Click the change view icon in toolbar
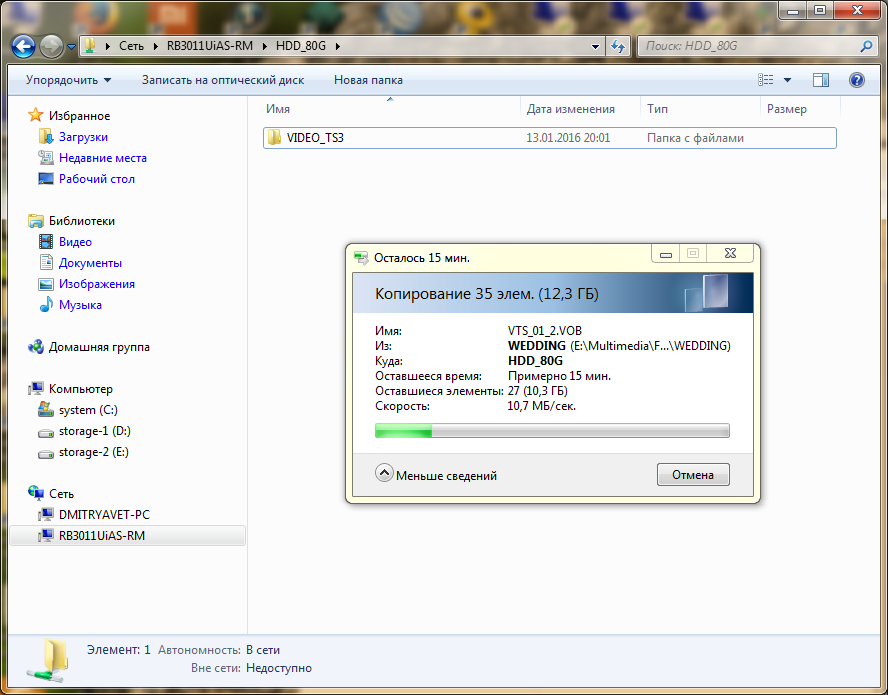Viewport: 888px width, 695px height. click(x=766, y=80)
